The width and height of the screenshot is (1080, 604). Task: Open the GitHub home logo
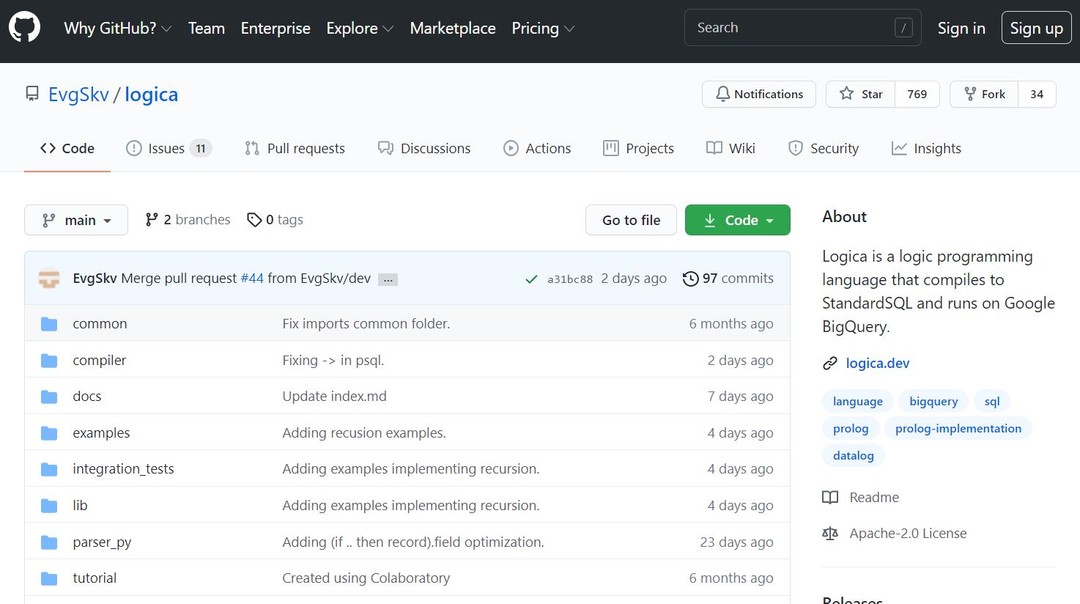pos(25,28)
